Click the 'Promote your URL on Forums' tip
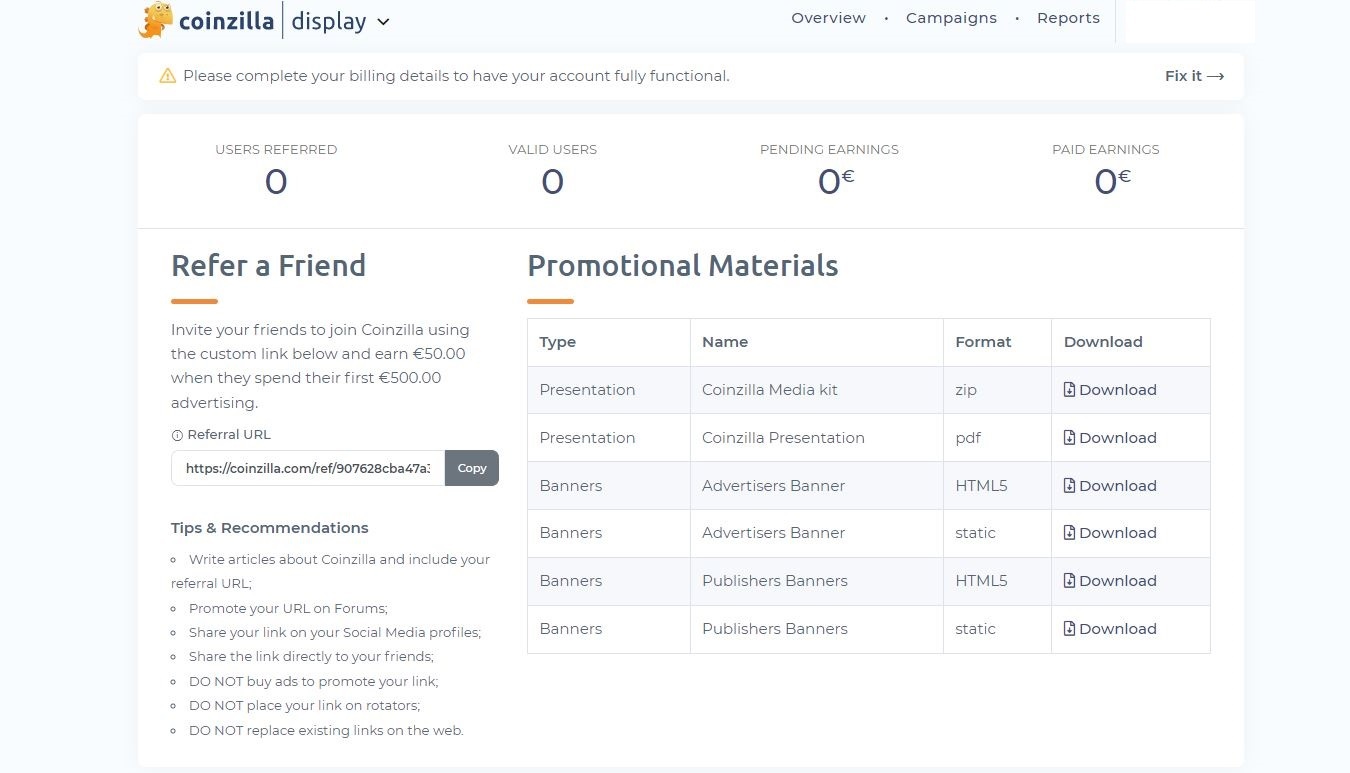1350x773 pixels. (288, 608)
